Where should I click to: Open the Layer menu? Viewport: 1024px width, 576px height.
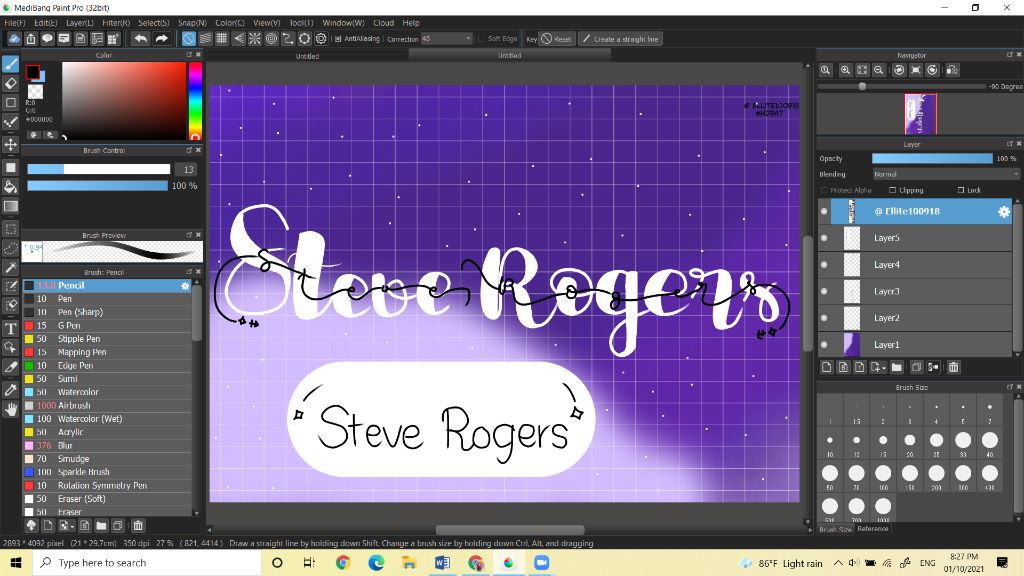pyautogui.click(x=80, y=23)
